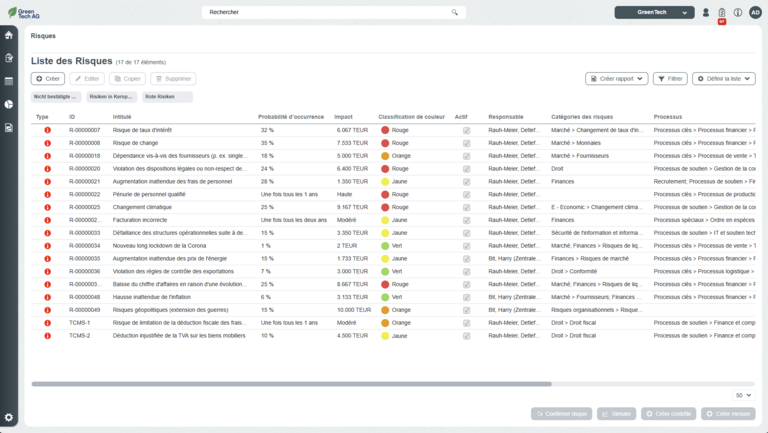Click the information icon in header
Screen dimensions: 768x433
(738, 13)
